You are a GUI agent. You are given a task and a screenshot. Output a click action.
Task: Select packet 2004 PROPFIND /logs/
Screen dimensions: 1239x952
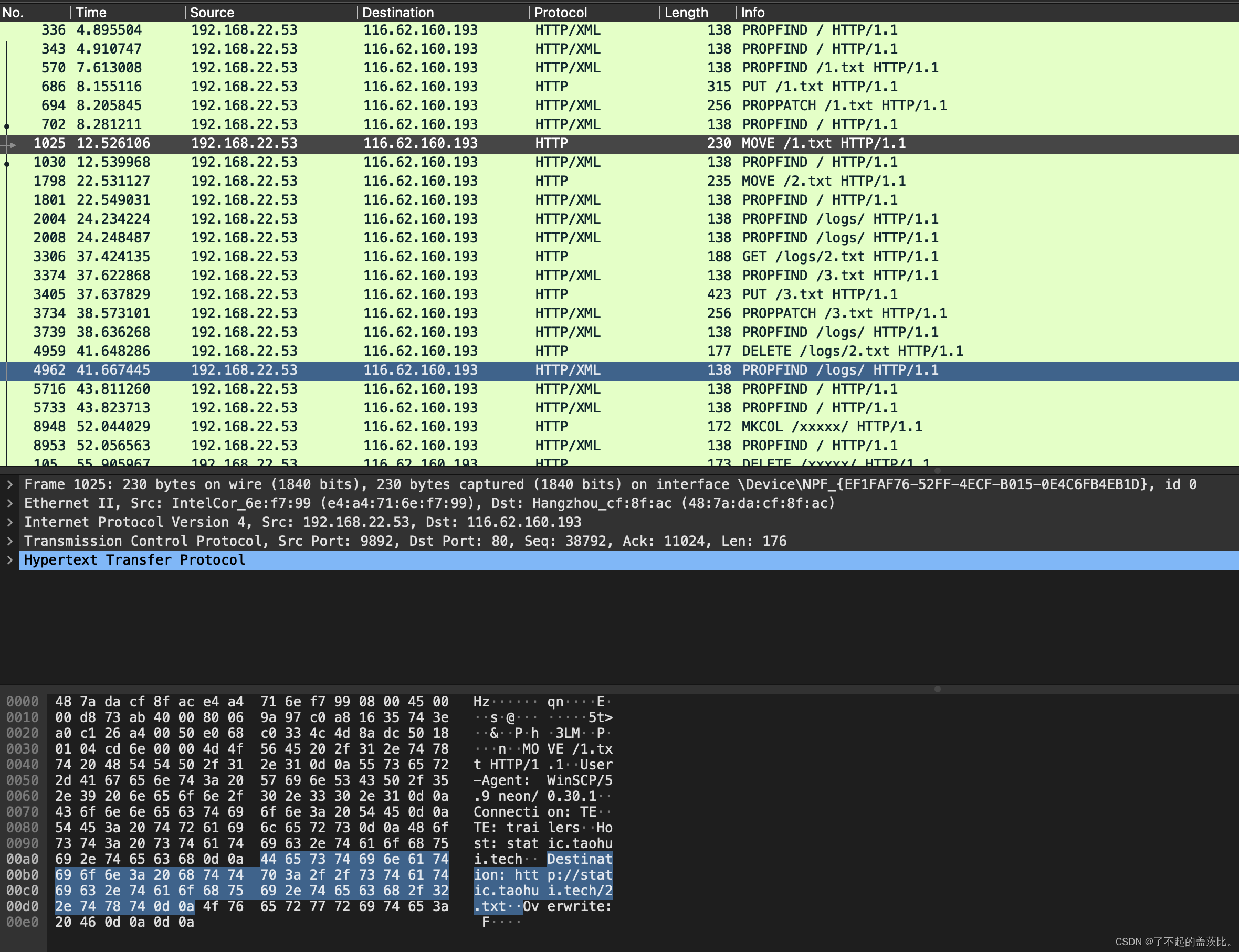coord(619,219)
